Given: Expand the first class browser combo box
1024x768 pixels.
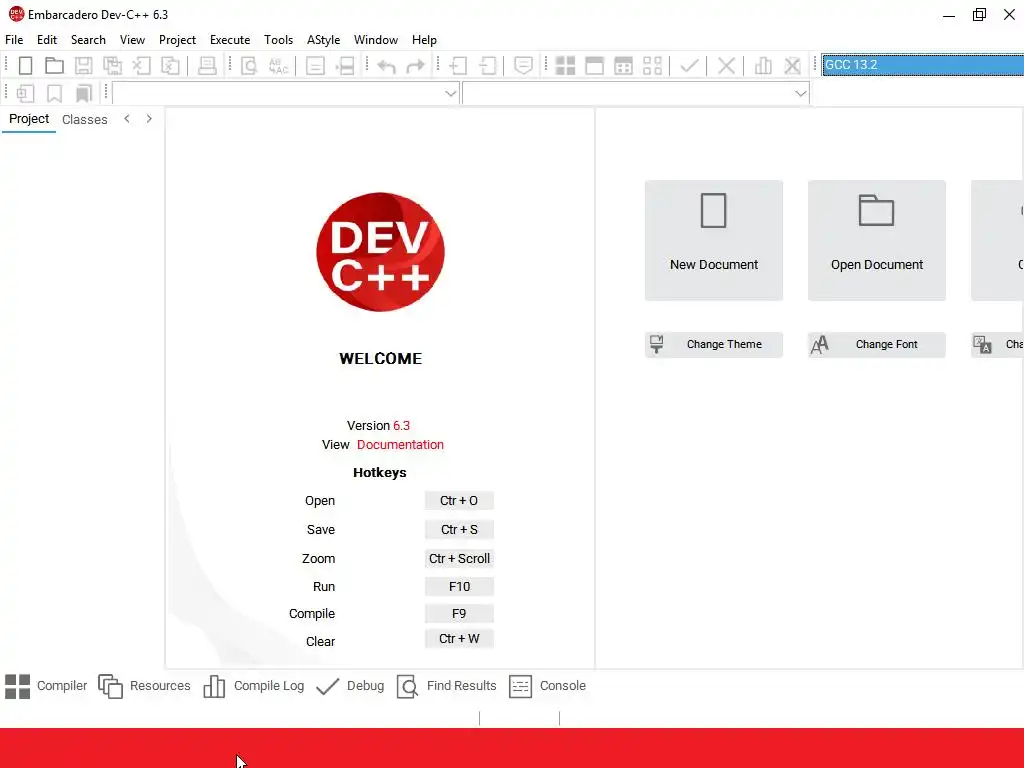Looking at the screenshot, I should (x=451, y=93).
